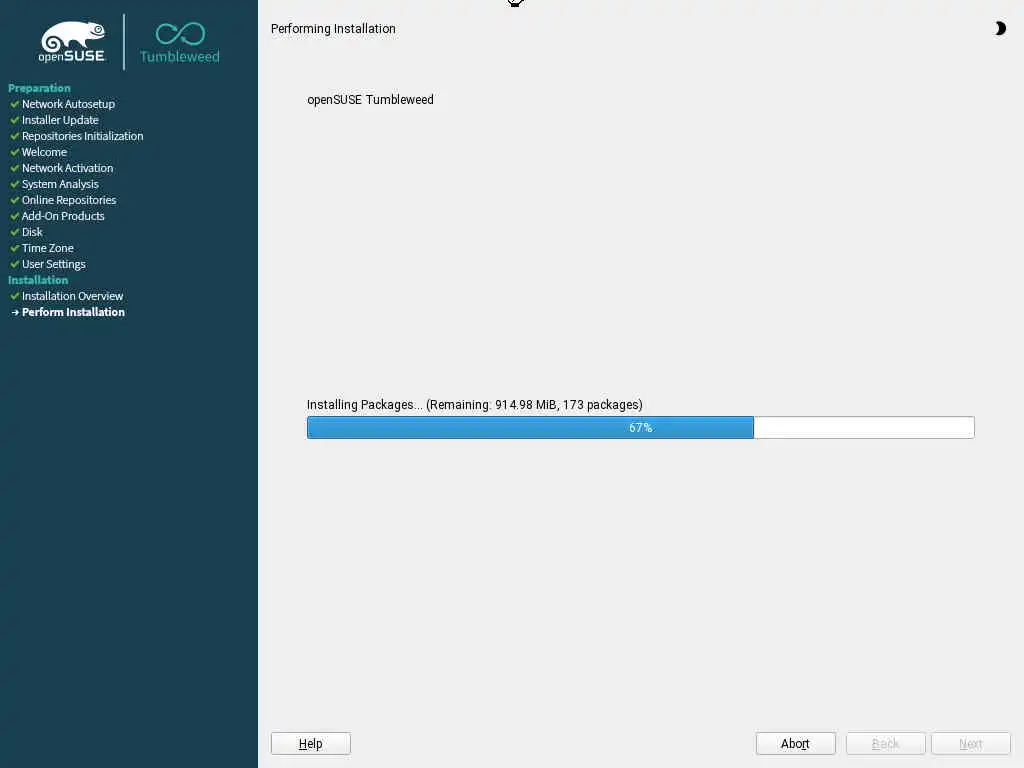Viewport: 1024px width, 768px height.
Task: Click the checkmark beside Welcome
Action: [14, 152]
